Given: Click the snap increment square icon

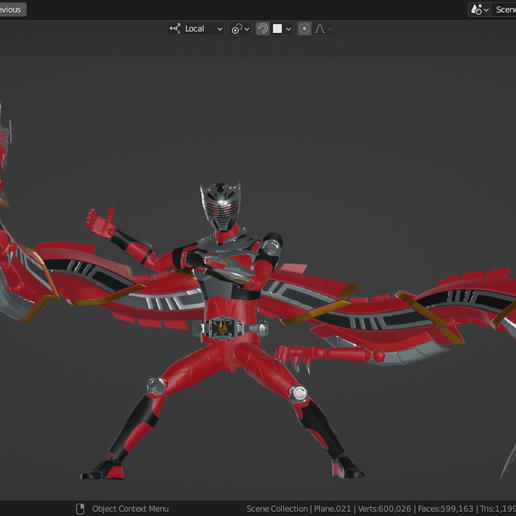Looking at the screenshot, I should (277, 29).
